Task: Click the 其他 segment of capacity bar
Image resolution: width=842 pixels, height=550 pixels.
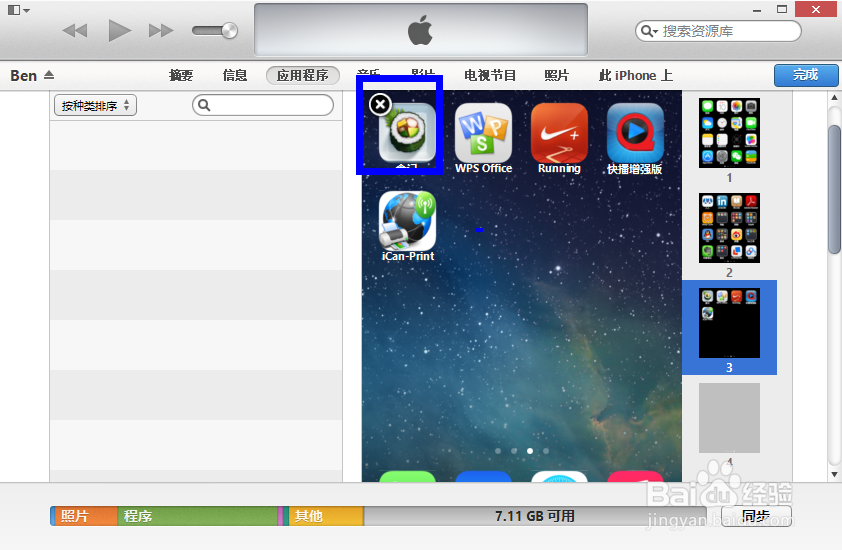Action: pyautogui.click(x=326, y=516)
